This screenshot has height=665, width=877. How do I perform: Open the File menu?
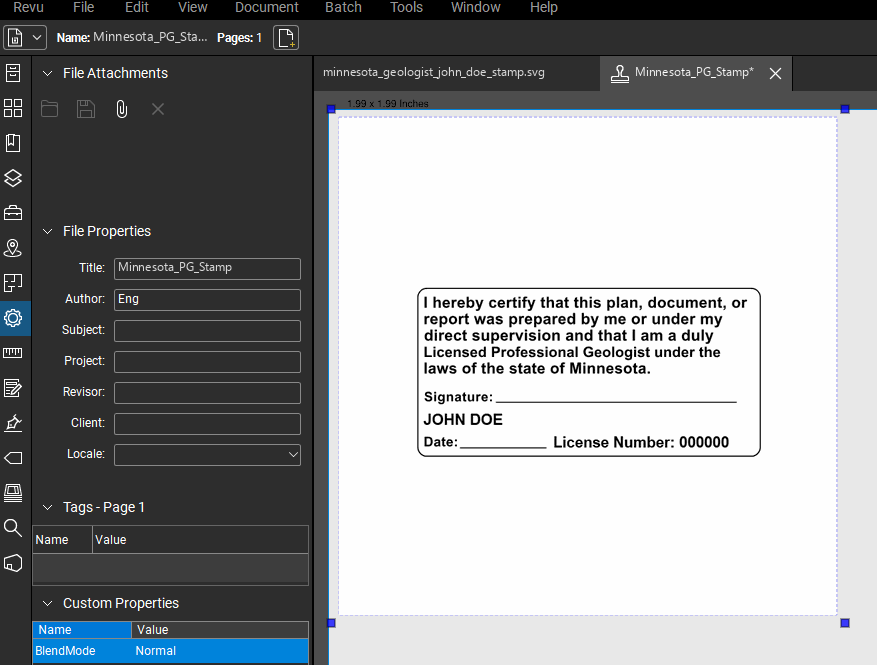(84, 7)
